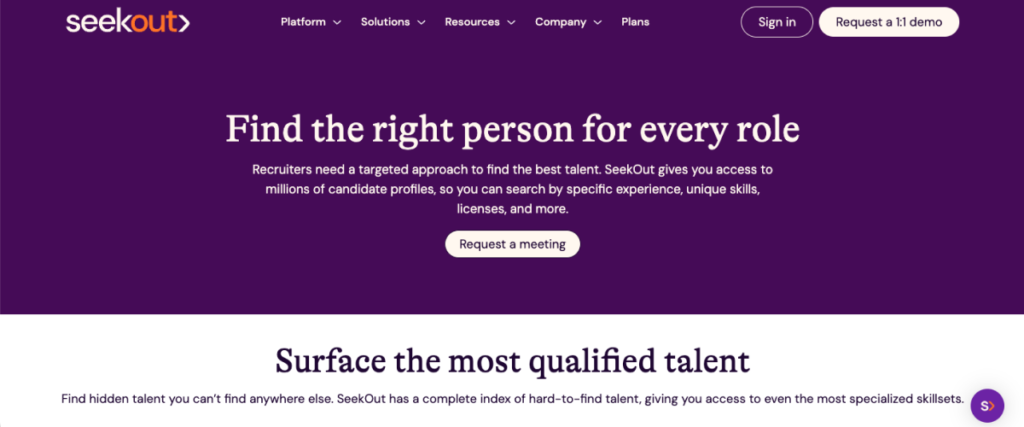The width and height of the screenshot is (1024, 427).
Task: Go to the Plans page
Action: point(635,22)
